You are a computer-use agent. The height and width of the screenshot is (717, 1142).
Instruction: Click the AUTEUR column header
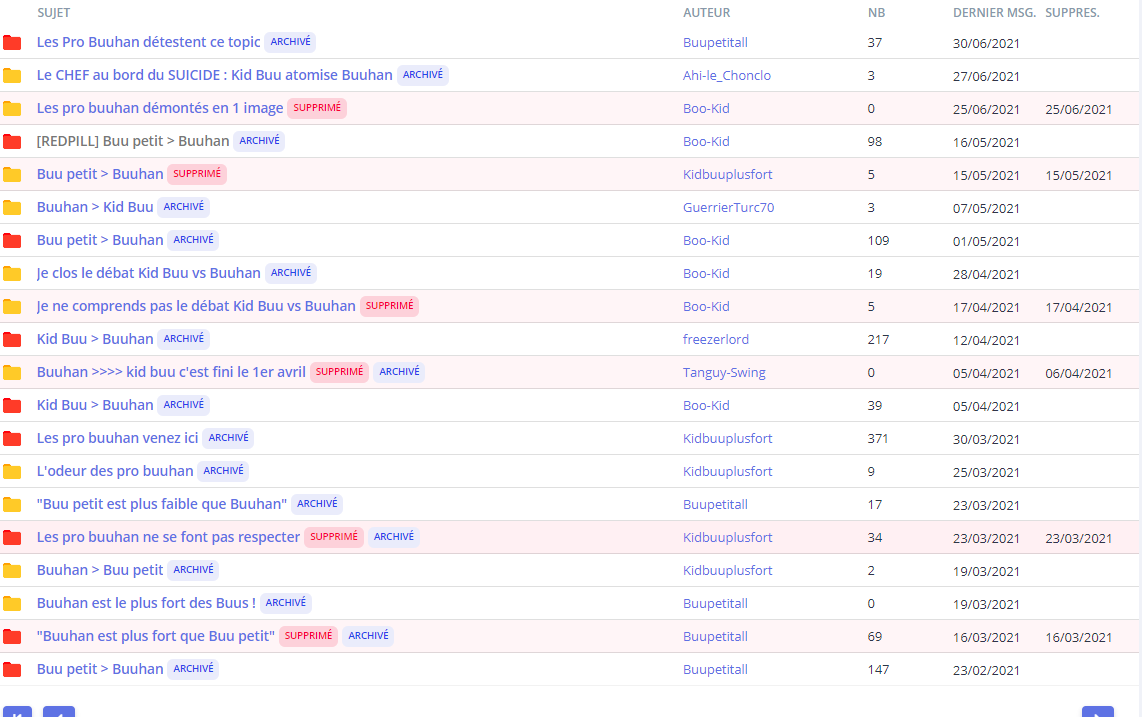coord(706,12)
